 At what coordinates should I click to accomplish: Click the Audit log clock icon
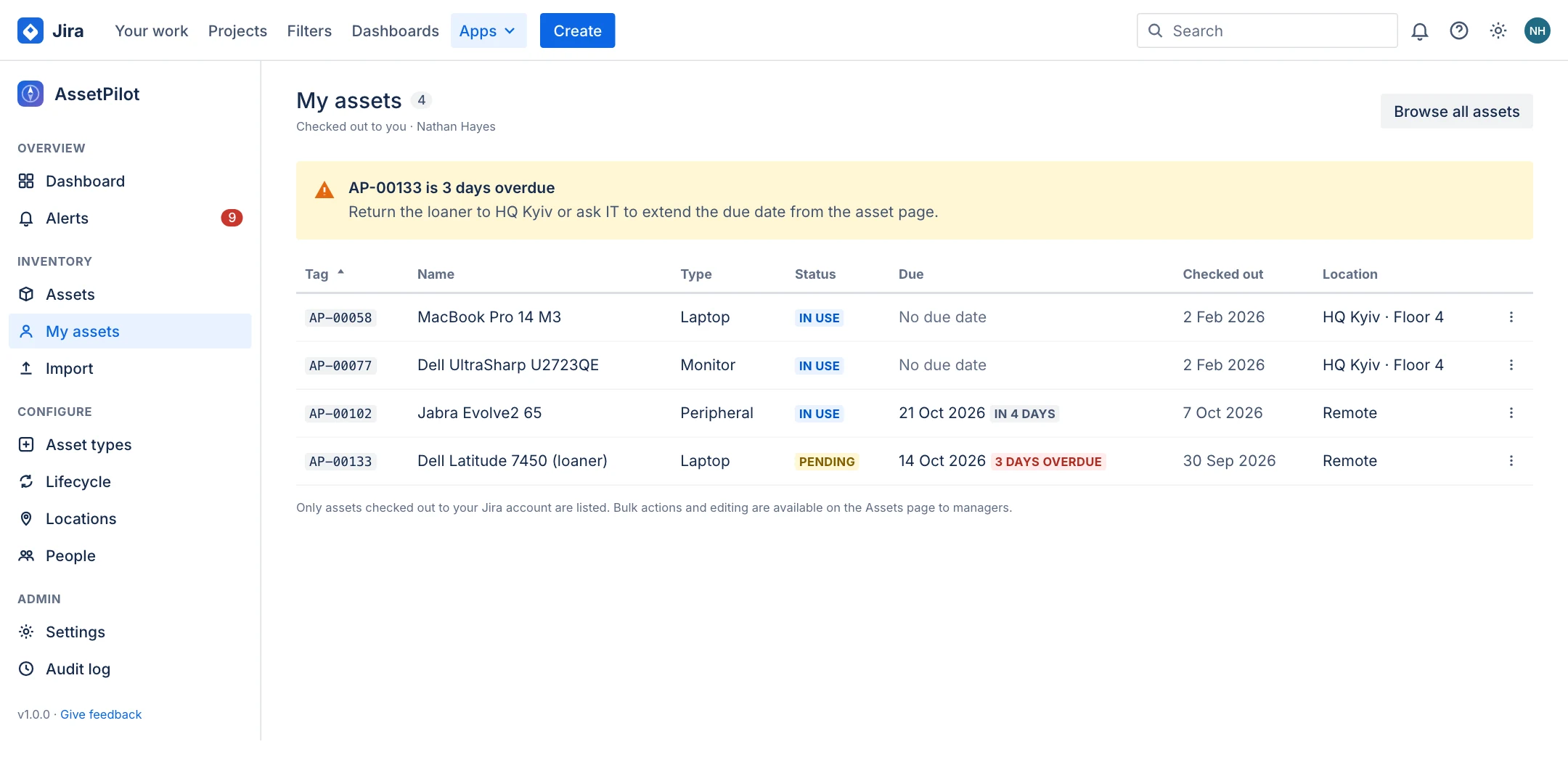pos(26,669)
